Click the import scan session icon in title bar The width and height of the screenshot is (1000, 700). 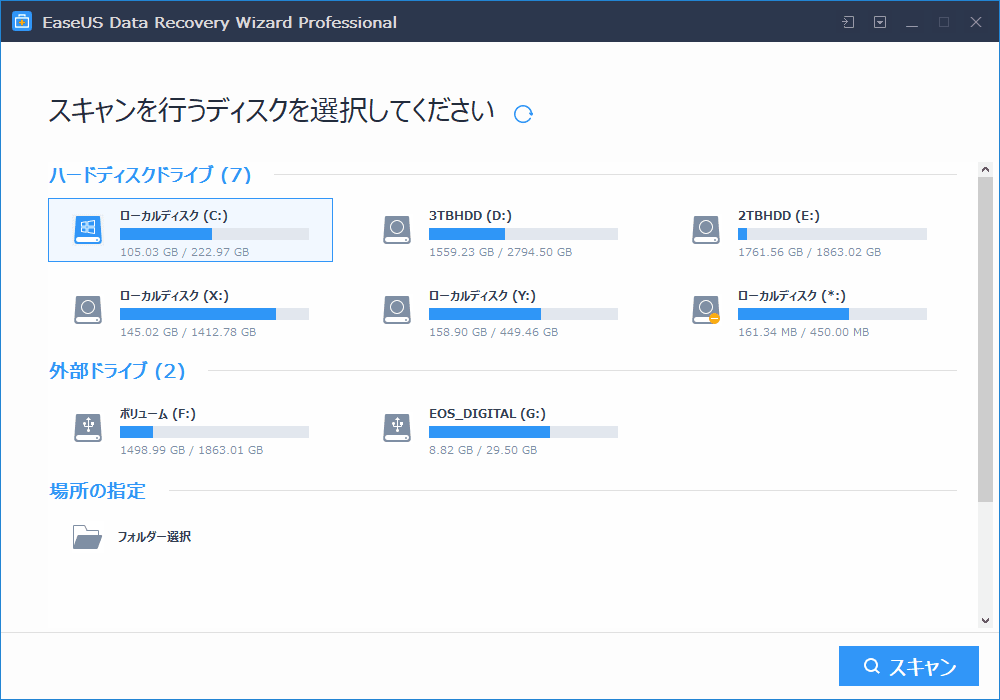(x=848, y=22)
